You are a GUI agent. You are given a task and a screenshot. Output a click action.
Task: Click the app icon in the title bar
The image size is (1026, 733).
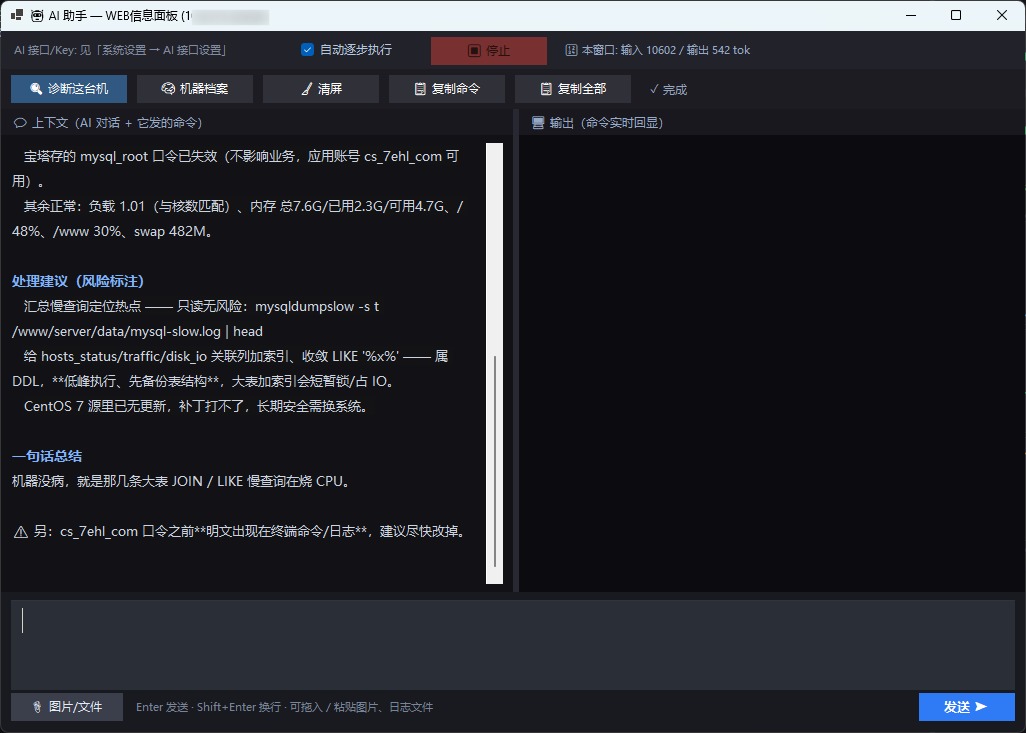pos(17,15)
